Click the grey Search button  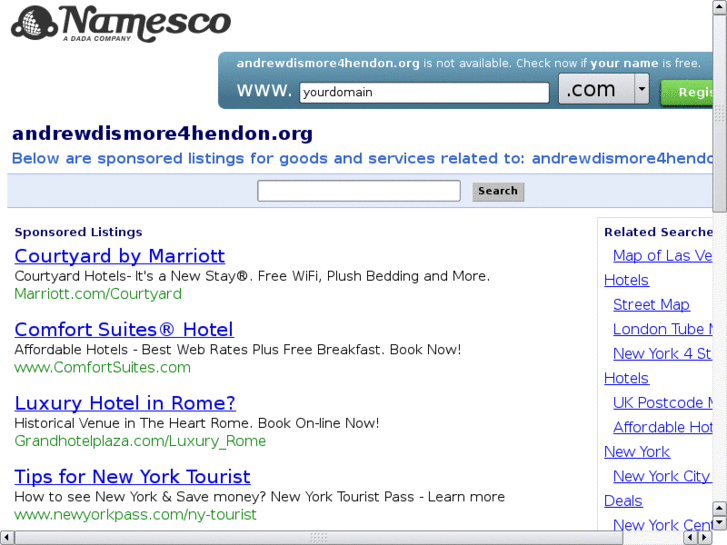pos(498,191)
